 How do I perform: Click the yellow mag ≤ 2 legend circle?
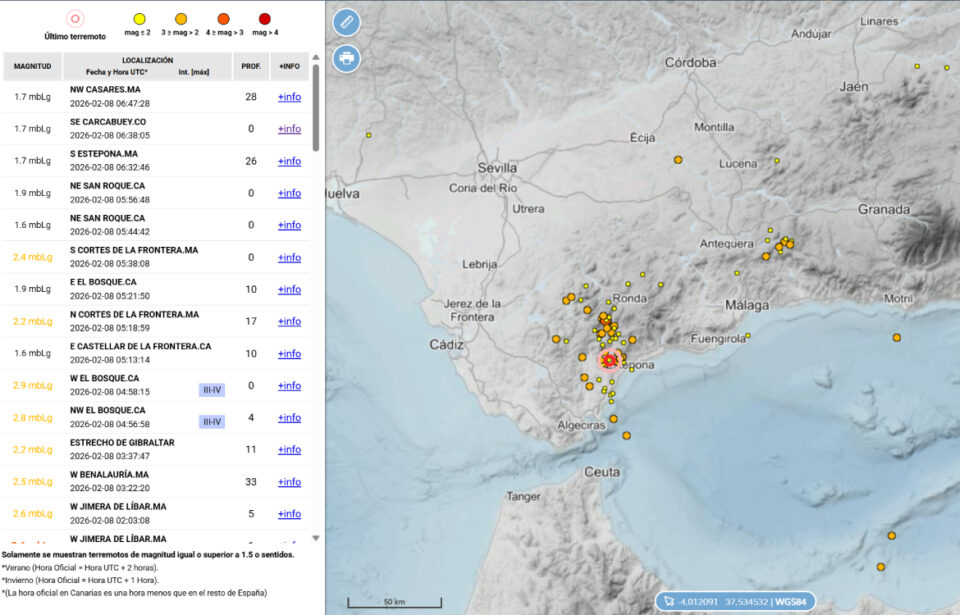click(x=139, y=18)
